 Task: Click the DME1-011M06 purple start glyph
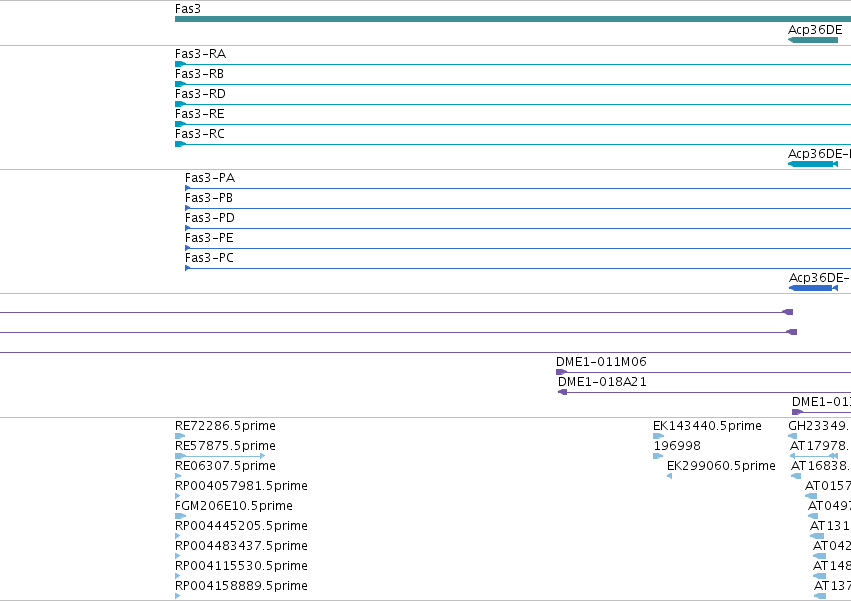561,372
